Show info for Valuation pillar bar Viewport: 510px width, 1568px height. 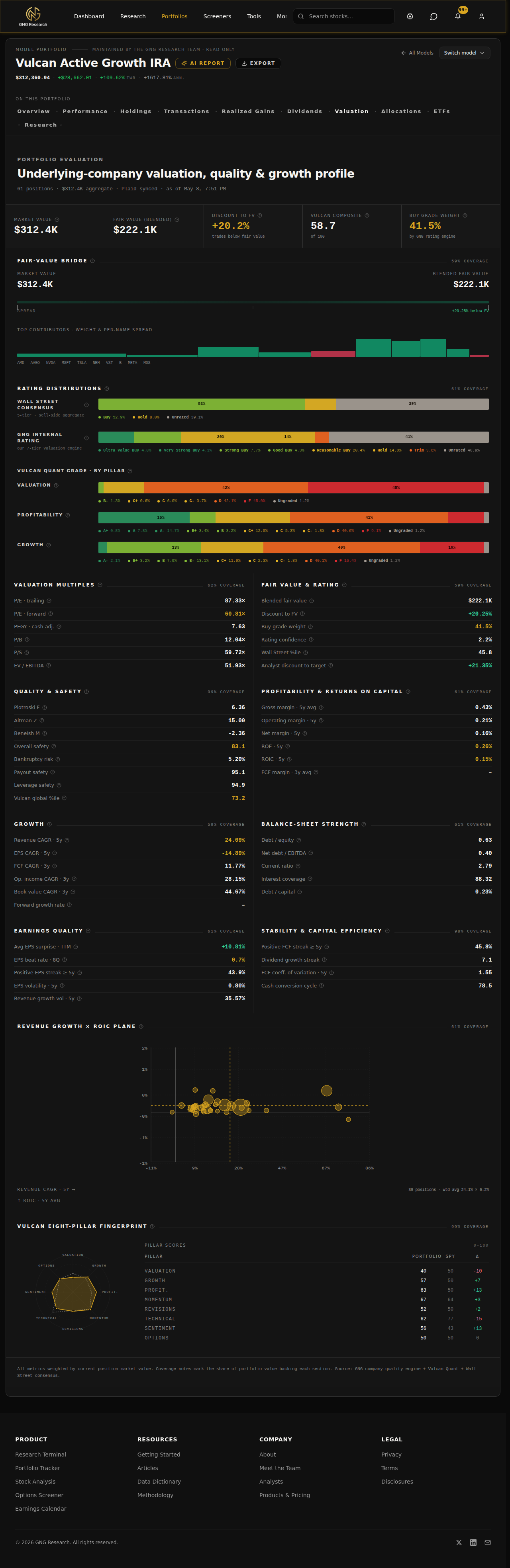56,485
